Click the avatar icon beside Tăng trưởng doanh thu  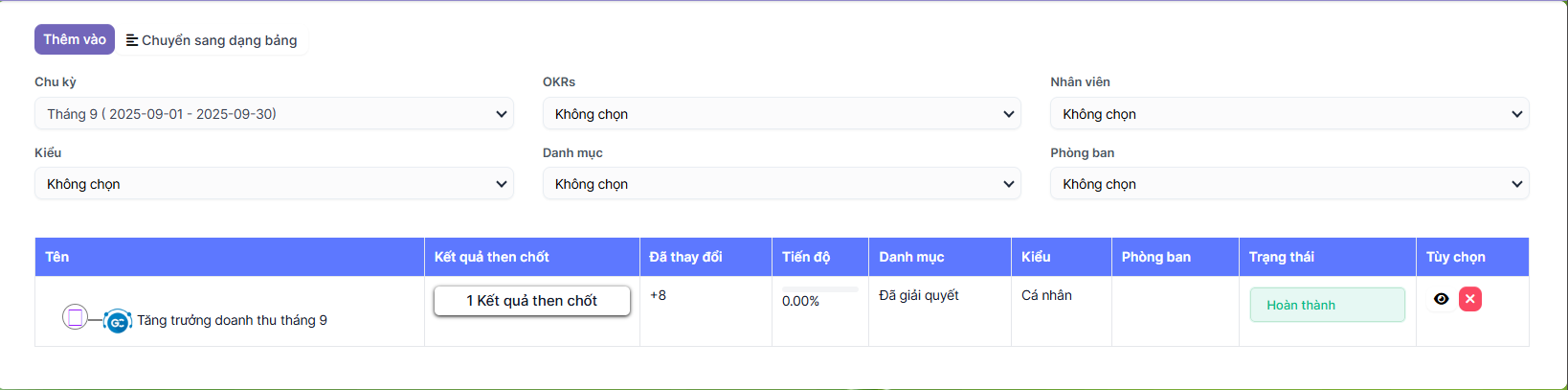(118, 322)
